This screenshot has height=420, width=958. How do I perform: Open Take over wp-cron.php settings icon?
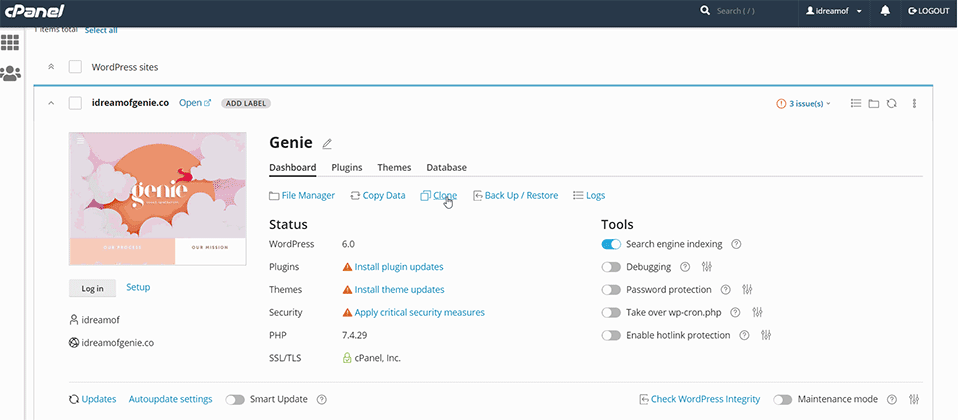coord(758,312)
